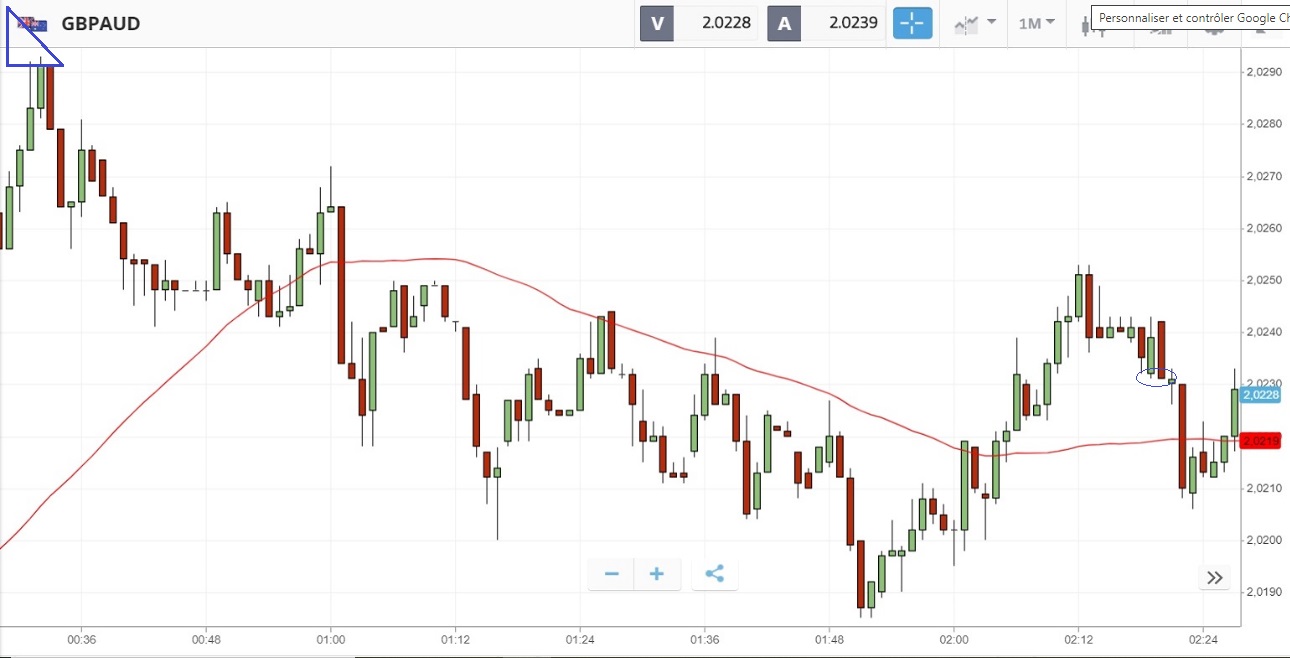This screenshot has width=1290, height=658.
Task: Click the sell price value 2.0228
Action: 727,24
